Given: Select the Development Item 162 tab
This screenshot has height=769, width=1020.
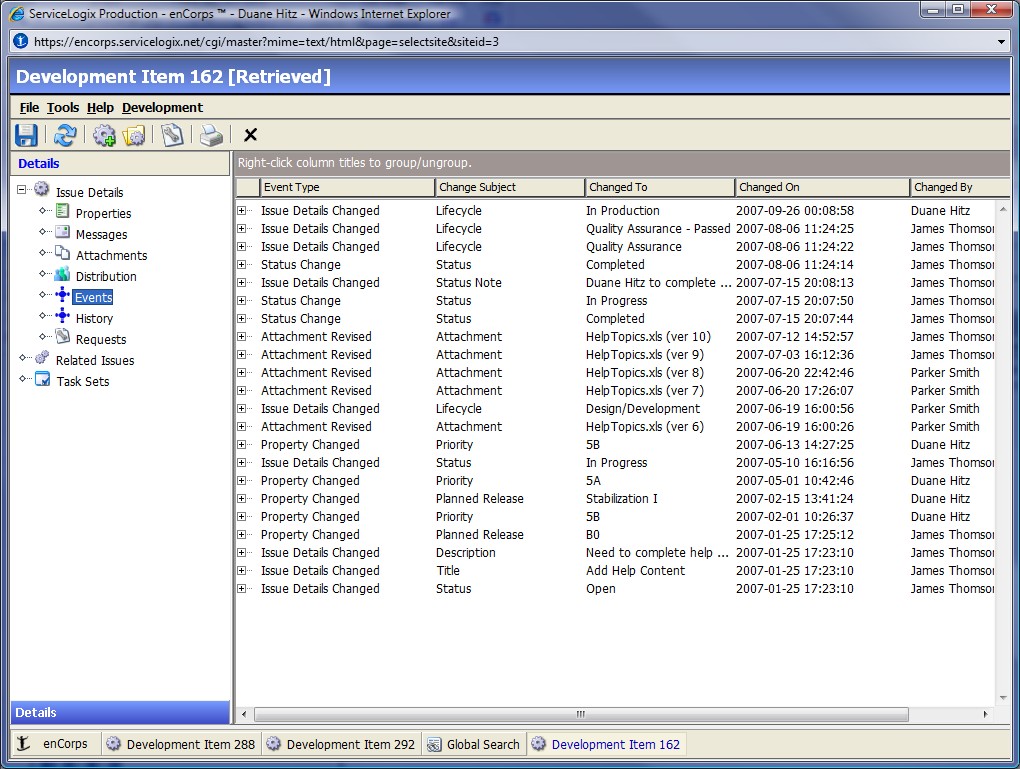Looking at the screenshot, I should click(606, 744).
